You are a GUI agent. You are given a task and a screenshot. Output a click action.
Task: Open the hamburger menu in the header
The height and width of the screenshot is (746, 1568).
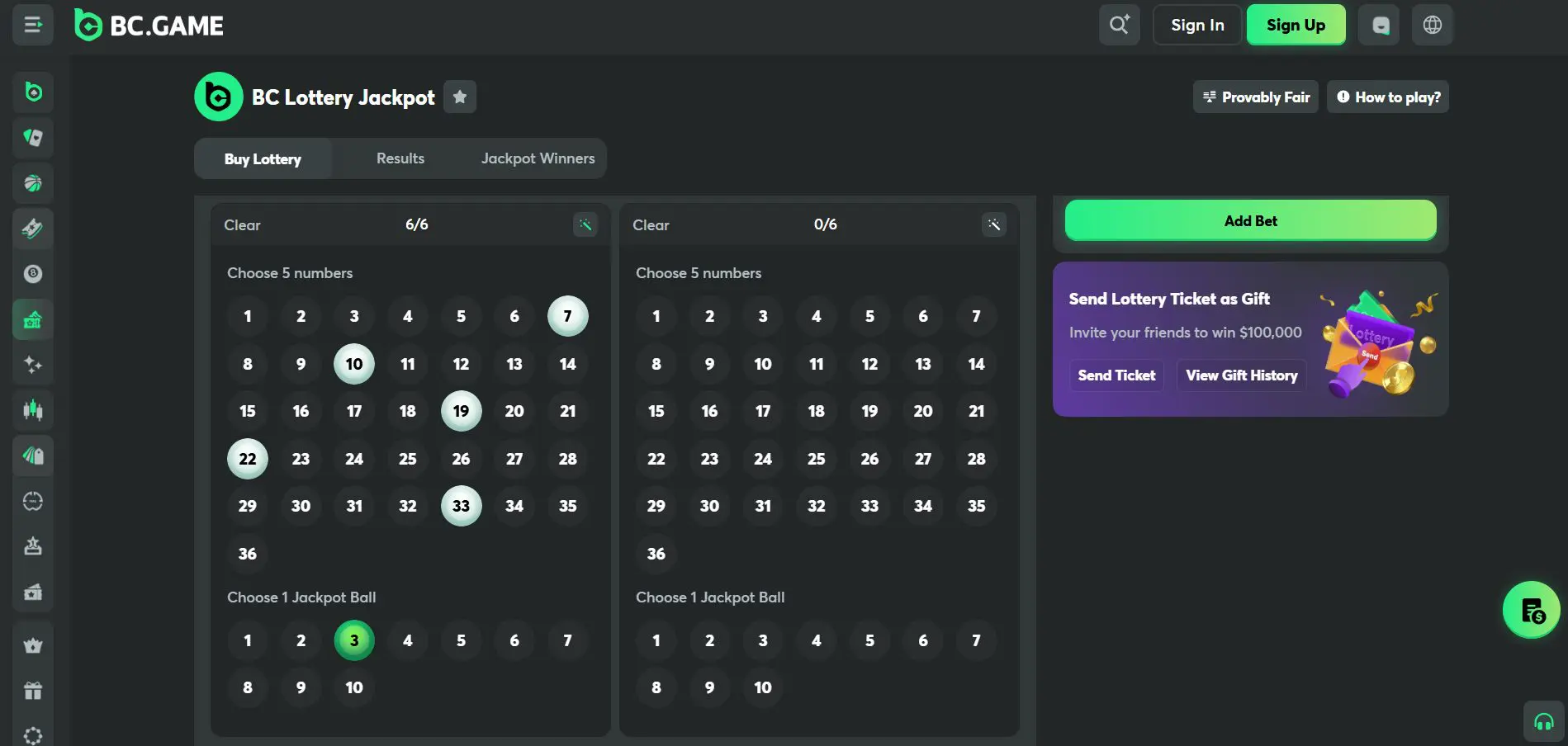coord(33,25)
